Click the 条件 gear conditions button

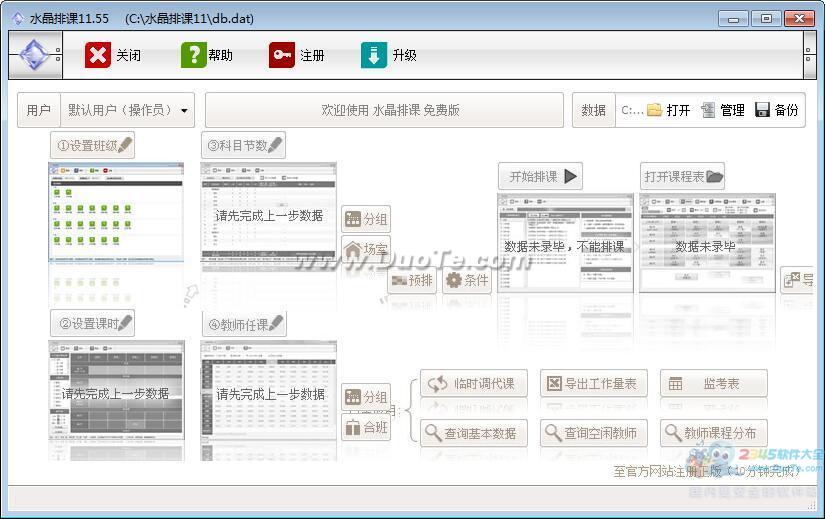467,280
